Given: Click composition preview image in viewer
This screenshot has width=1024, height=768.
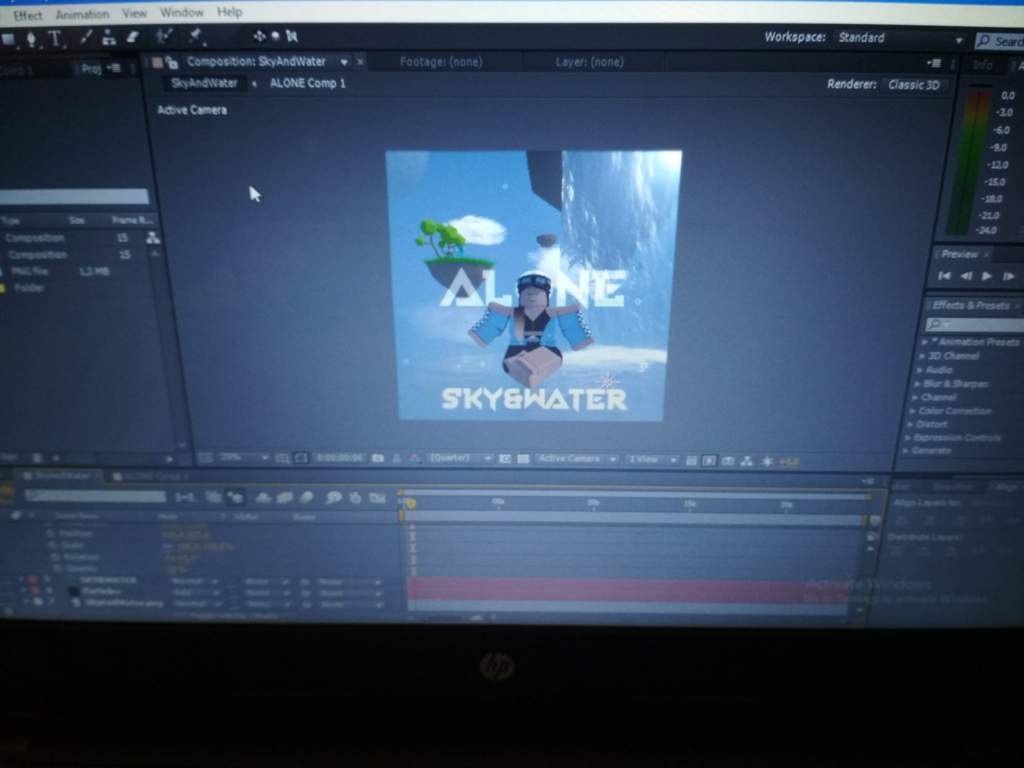Looking at the screenshot, I should [x=533, y=285].
